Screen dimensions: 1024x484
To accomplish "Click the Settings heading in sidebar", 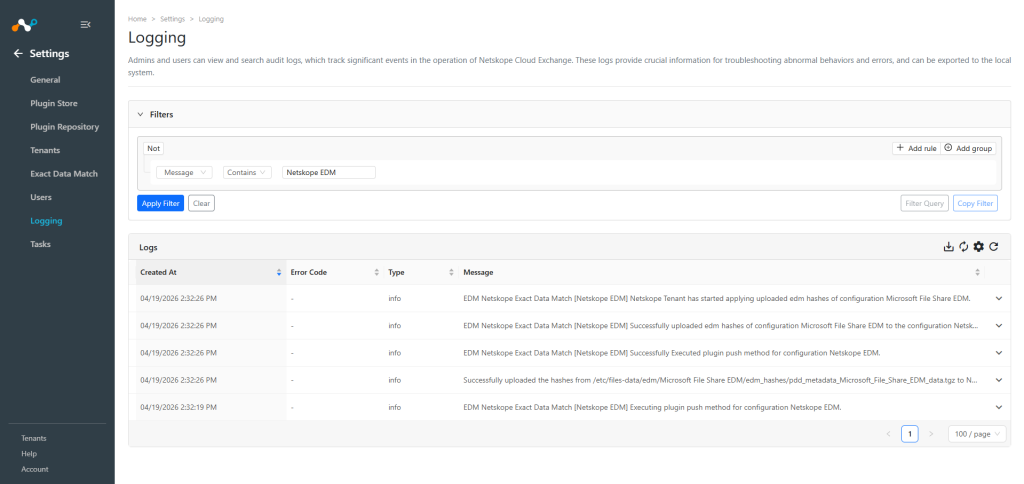I will [x=50, y=54].
